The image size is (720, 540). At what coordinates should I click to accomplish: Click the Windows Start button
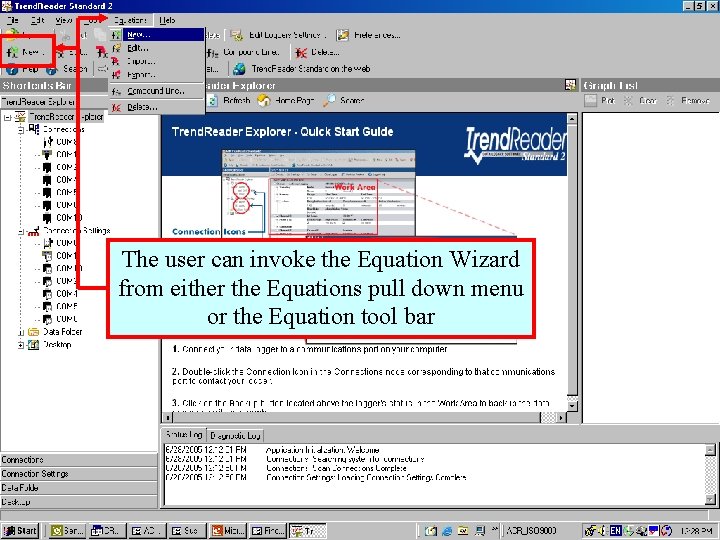click(20, 531)
